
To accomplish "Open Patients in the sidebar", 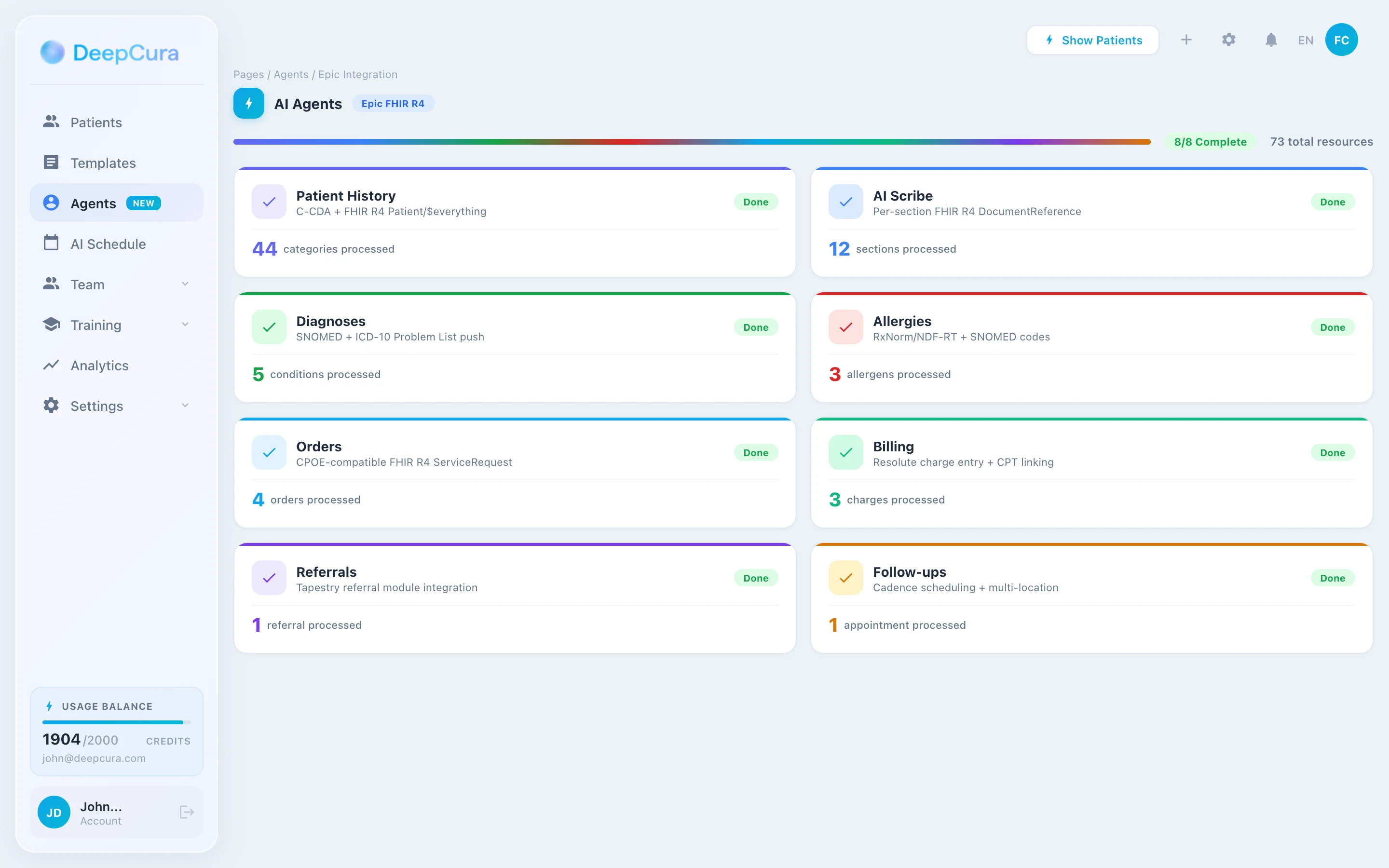I will pos(96,122).
